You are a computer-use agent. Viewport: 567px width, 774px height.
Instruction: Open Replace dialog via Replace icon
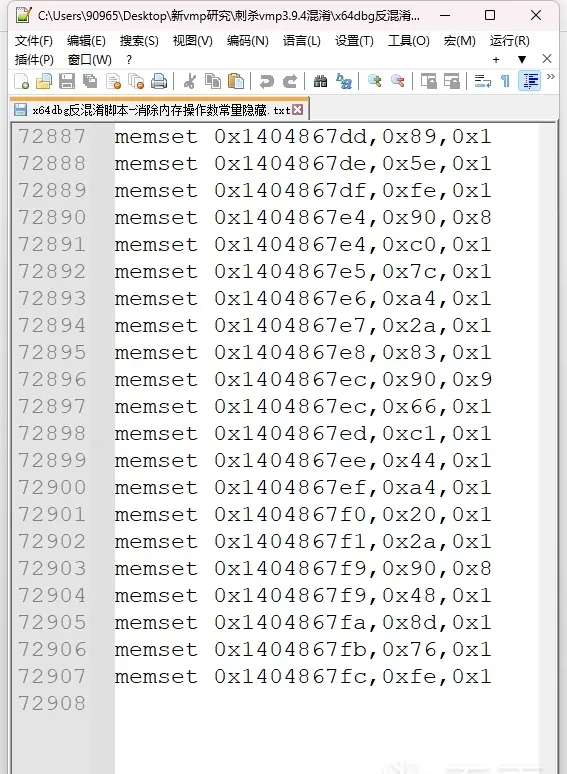click(343, 81)
